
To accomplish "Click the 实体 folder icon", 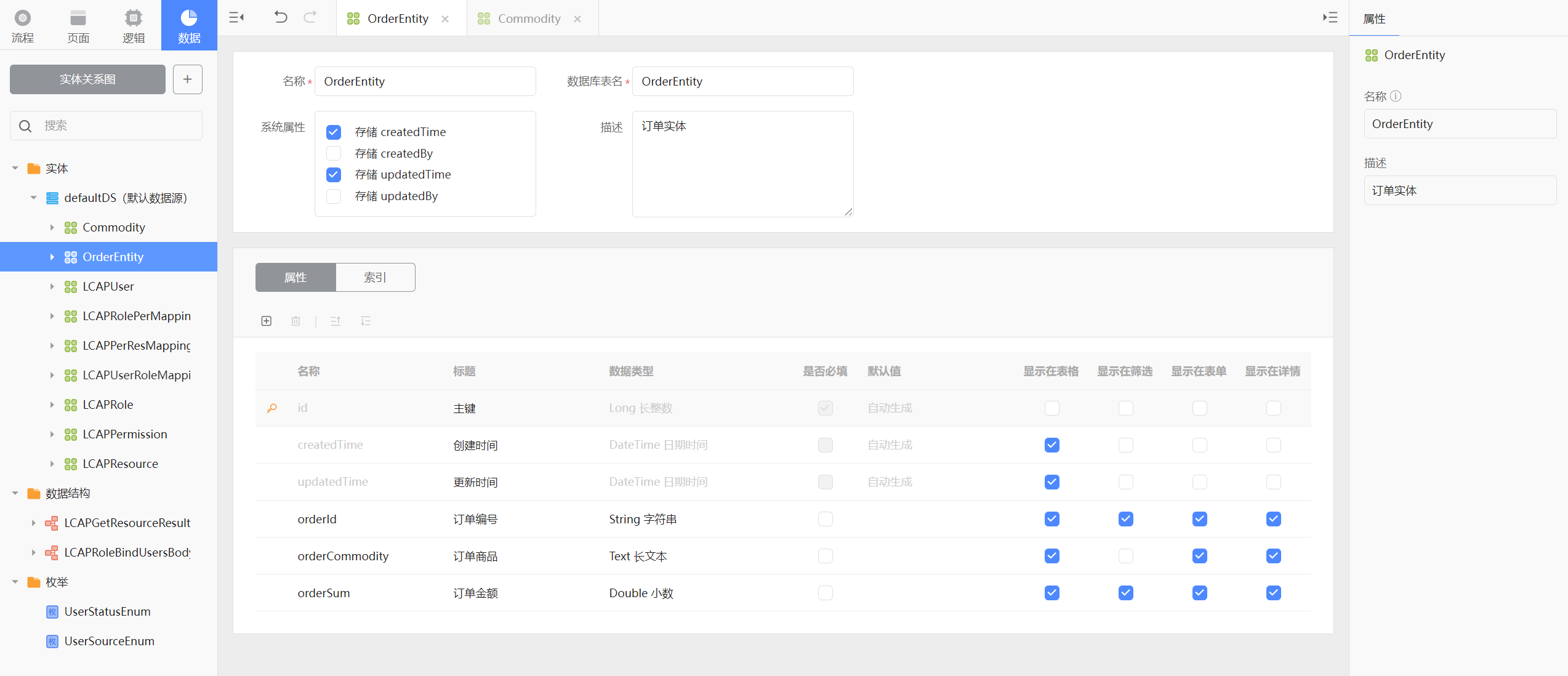I will click(34, 169).
